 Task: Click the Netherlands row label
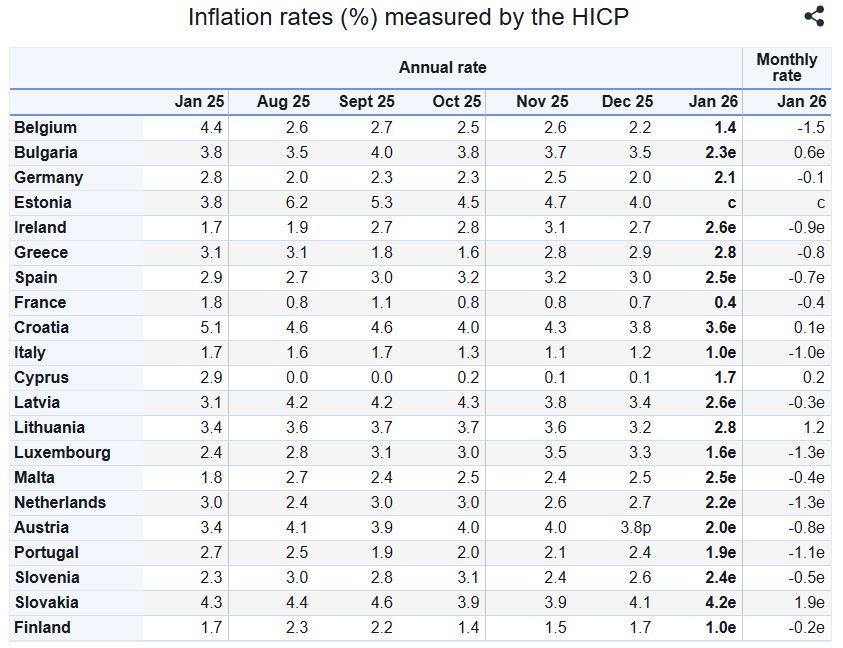pos(60,503)
